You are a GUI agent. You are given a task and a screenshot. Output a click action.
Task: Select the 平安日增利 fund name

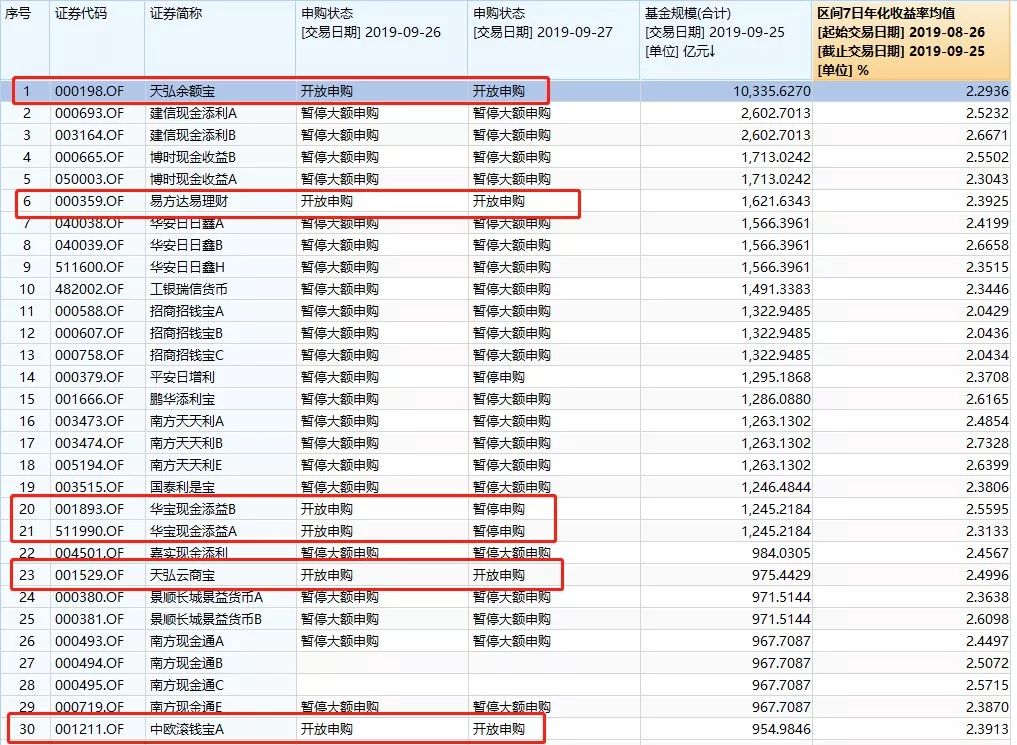182,377
